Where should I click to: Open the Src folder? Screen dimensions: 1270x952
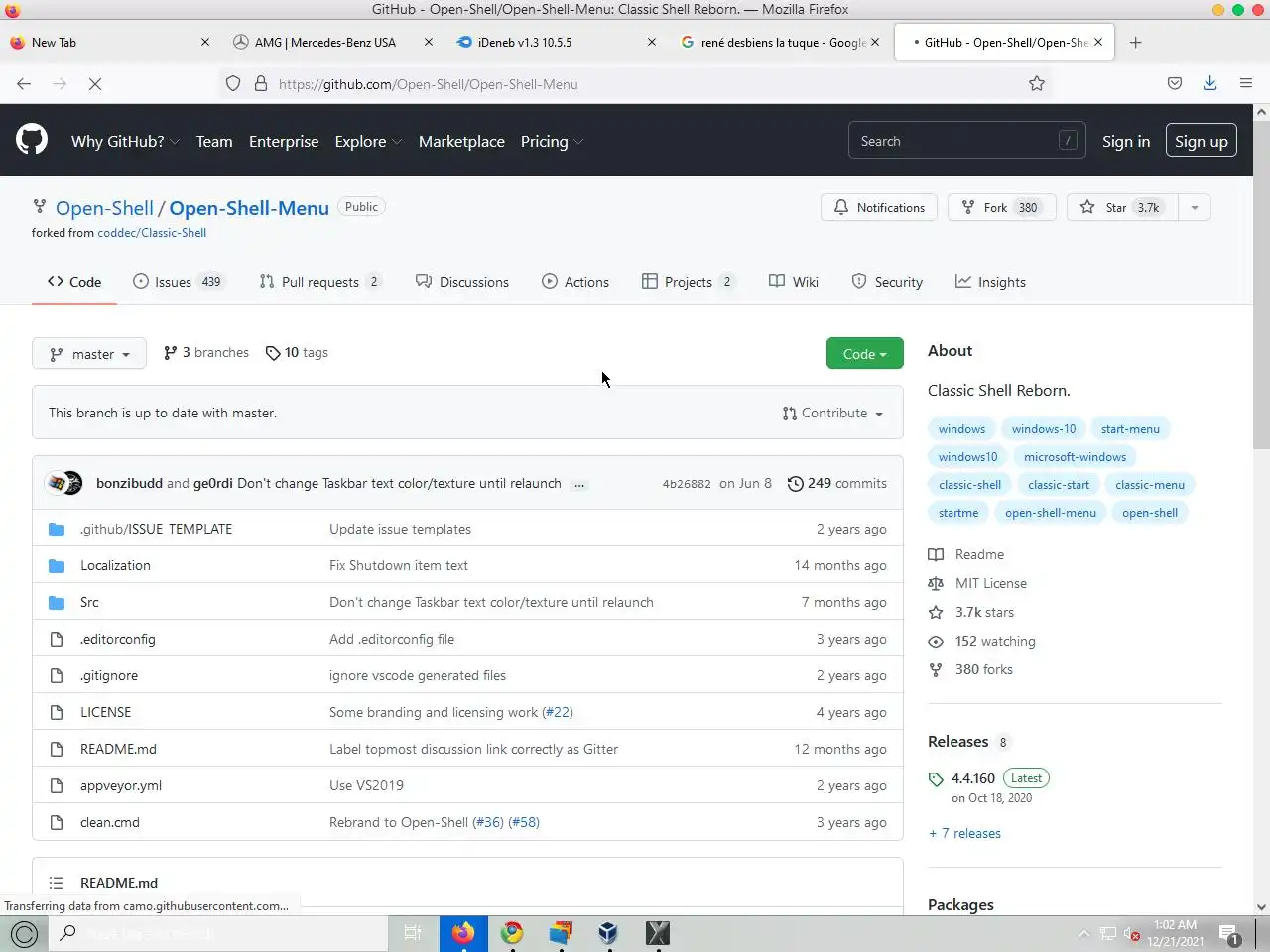tap(89, 602)
